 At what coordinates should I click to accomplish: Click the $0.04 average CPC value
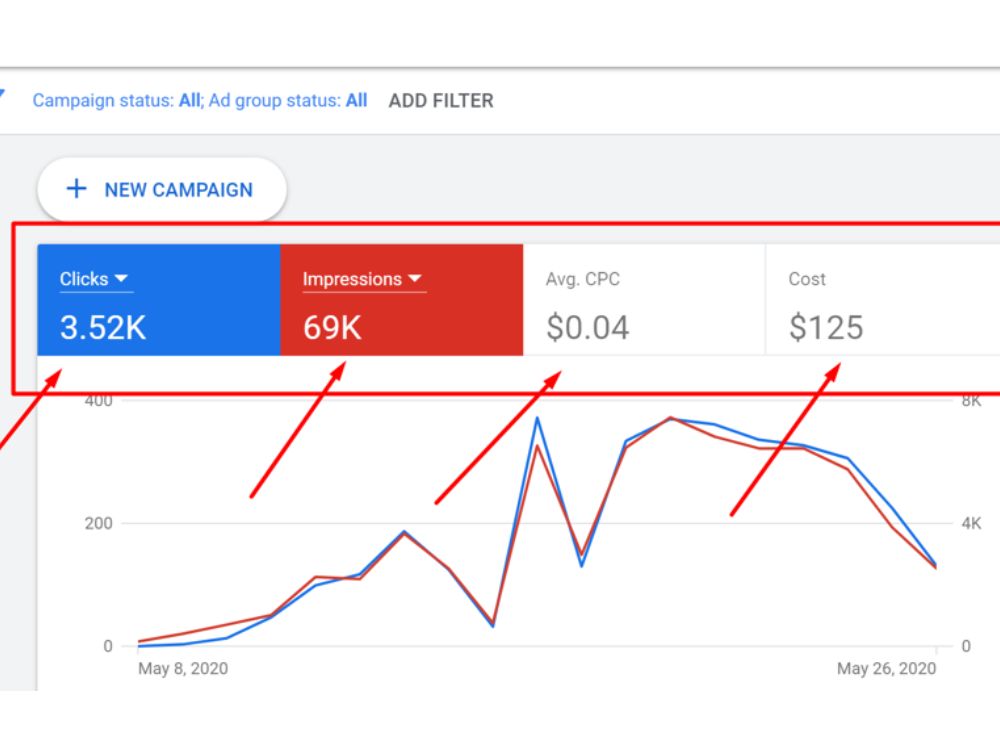[588, 328]
